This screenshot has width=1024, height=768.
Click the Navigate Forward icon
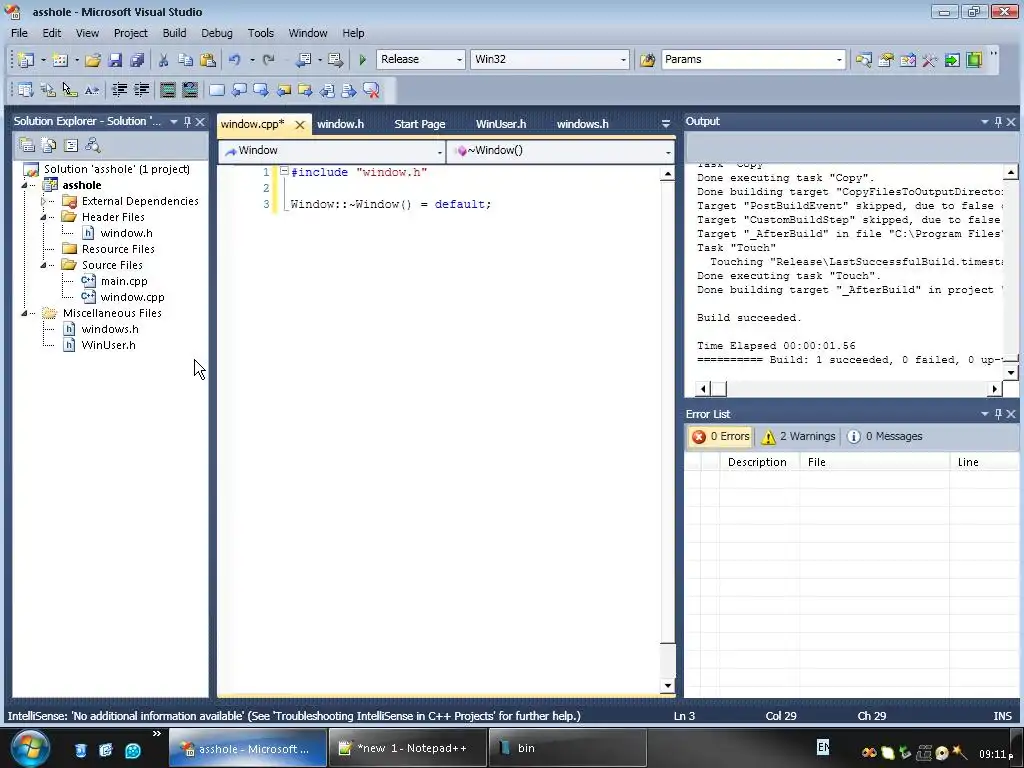(335, 59)
